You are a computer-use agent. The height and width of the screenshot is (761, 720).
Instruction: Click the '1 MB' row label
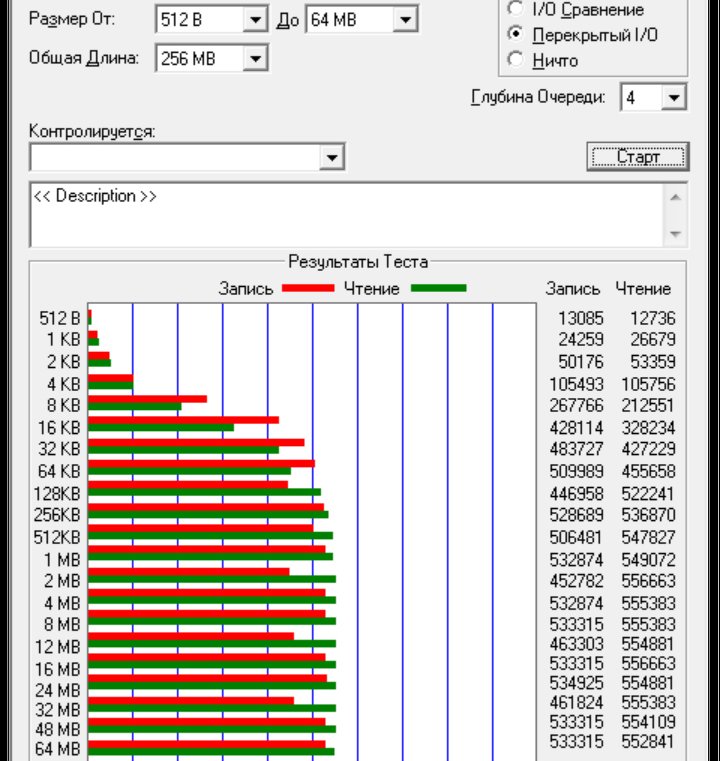[x=62, y=560]
